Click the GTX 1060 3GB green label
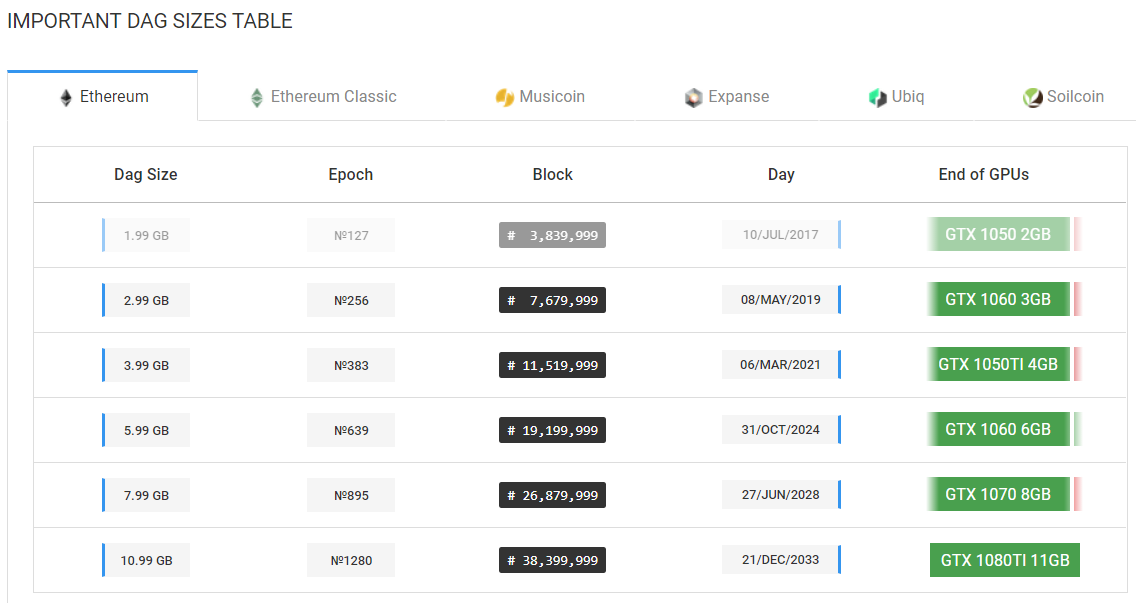This screenshot has height=603, width=1136. pos(998,299)
